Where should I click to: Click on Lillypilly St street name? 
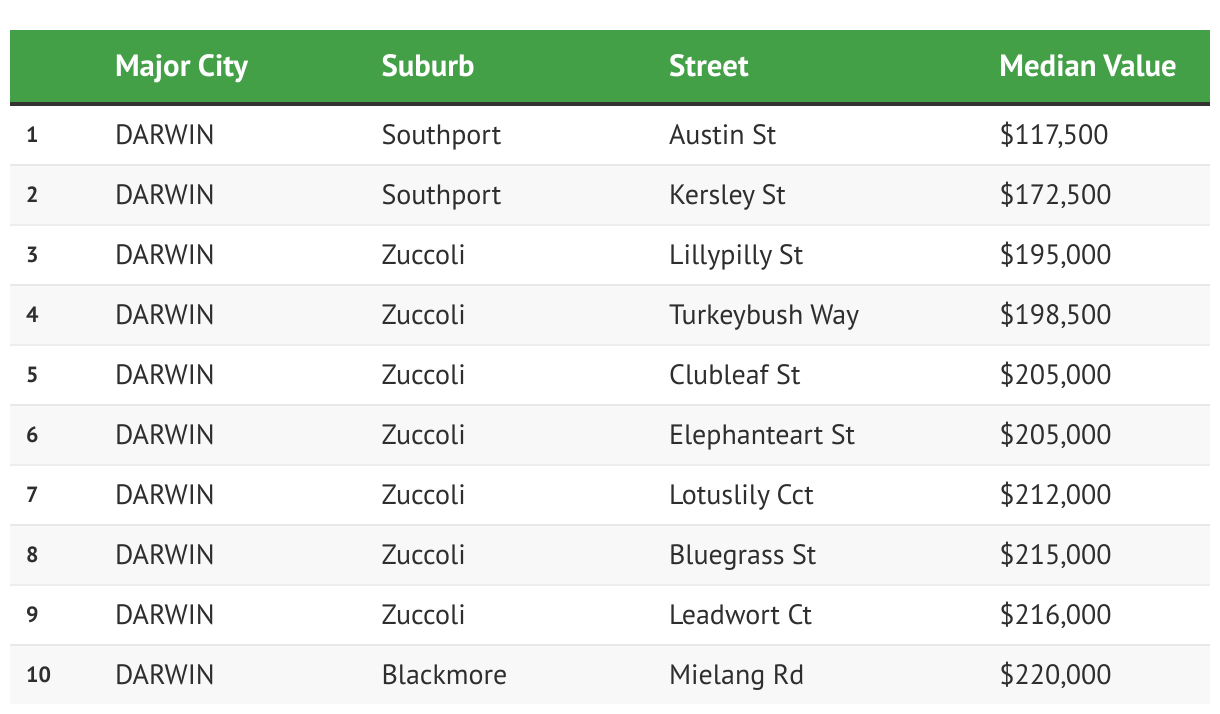point(736,255)
